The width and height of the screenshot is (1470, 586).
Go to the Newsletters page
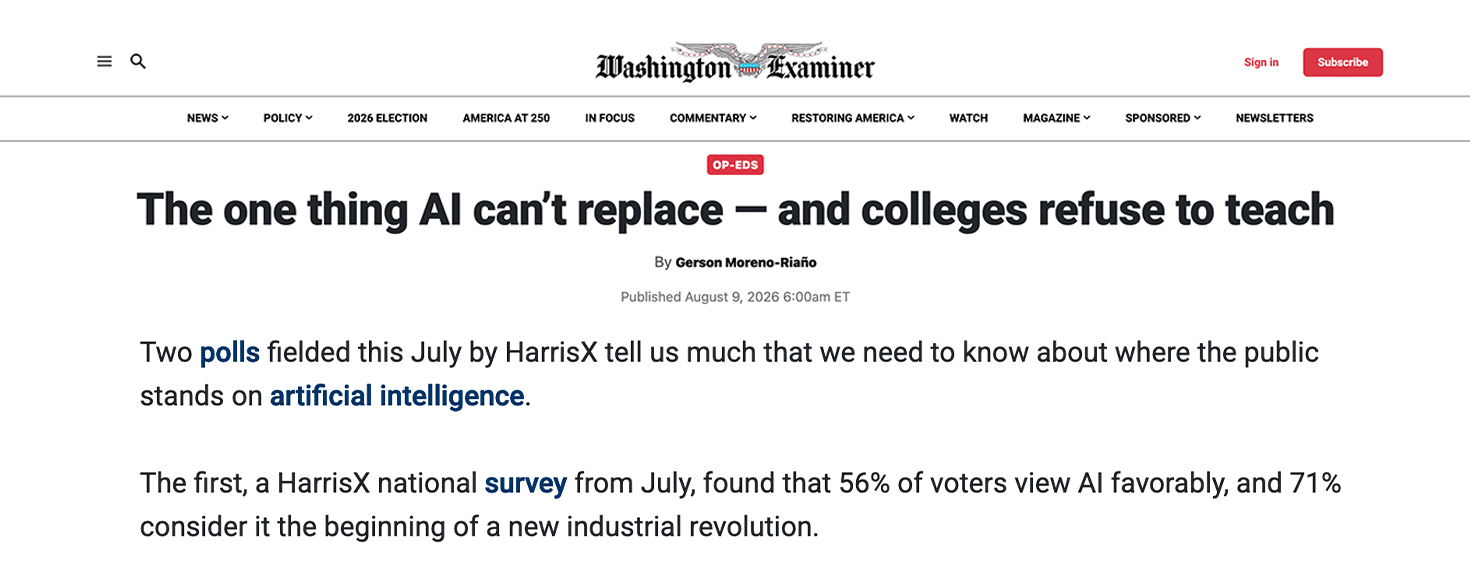(x=1274, y=118)
